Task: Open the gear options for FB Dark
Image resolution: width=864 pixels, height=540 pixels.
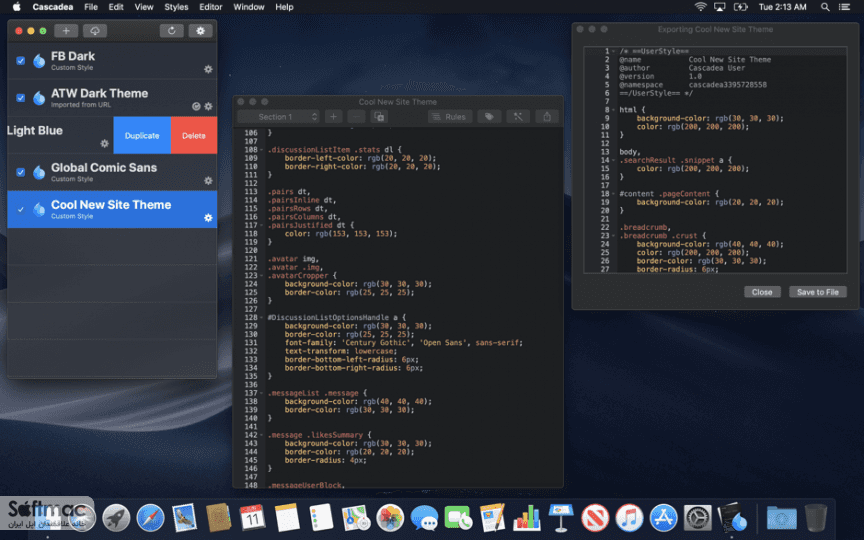Action: 208,69
